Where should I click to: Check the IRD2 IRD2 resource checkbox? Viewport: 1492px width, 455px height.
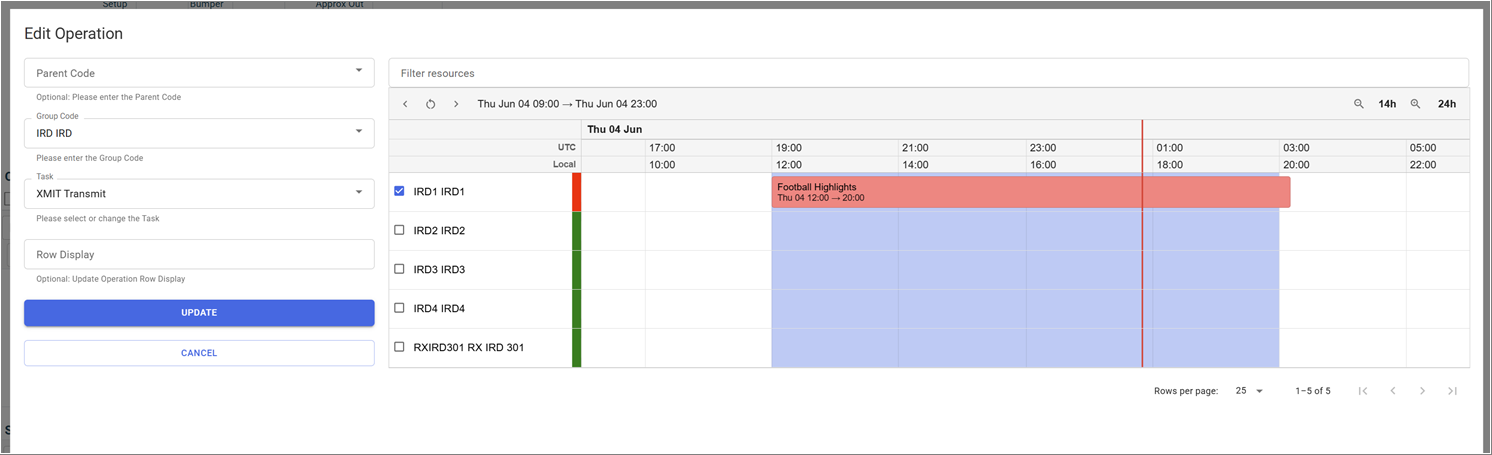[400, 230]
